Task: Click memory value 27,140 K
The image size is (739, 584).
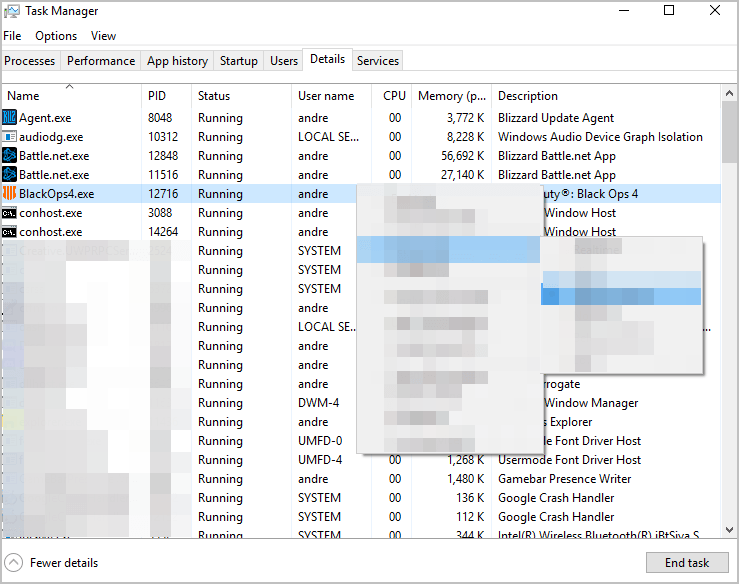Action: 463,175
